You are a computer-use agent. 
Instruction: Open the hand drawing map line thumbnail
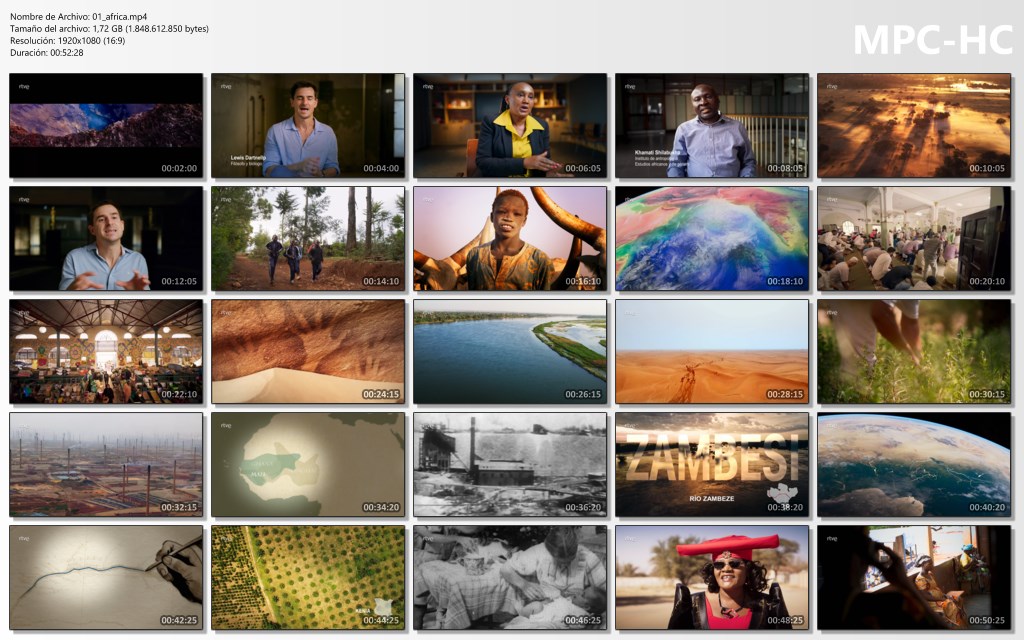tap(106, 577)
